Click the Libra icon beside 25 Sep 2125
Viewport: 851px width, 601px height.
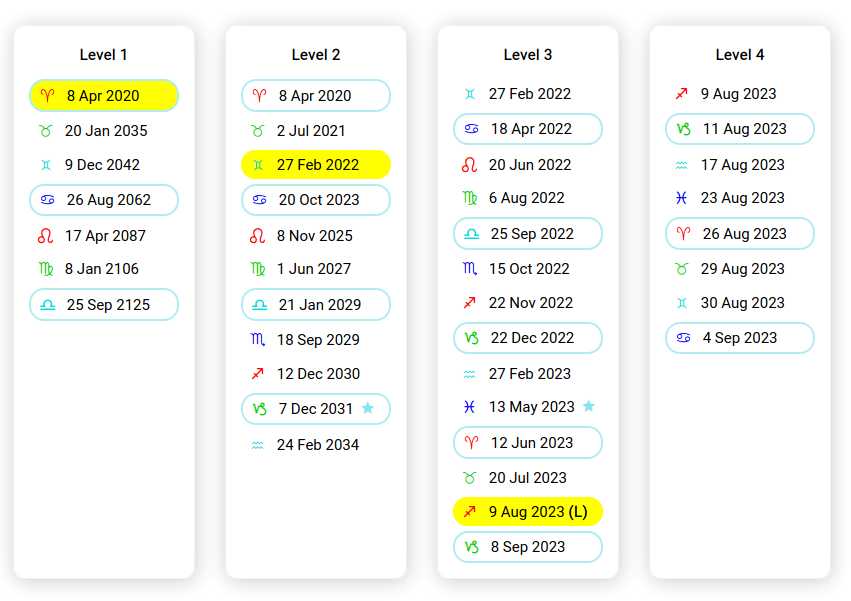(47, 305)
